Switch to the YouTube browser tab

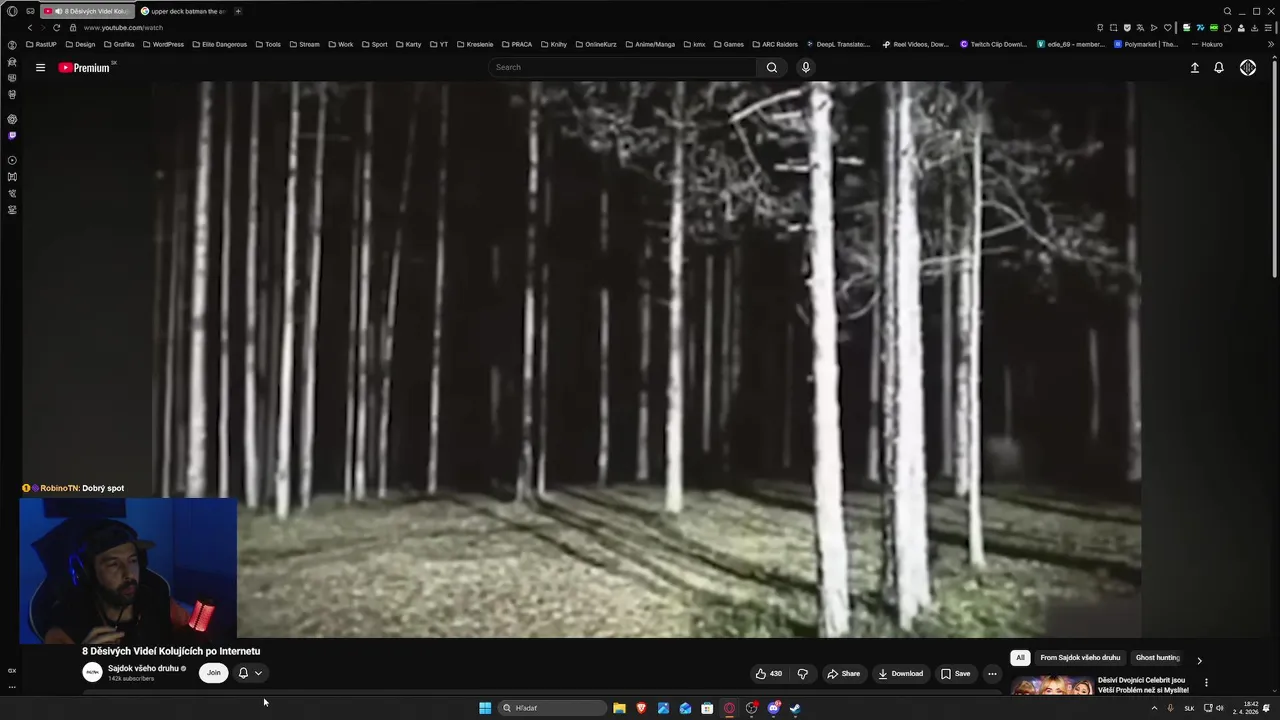click(x=87, y=11)
